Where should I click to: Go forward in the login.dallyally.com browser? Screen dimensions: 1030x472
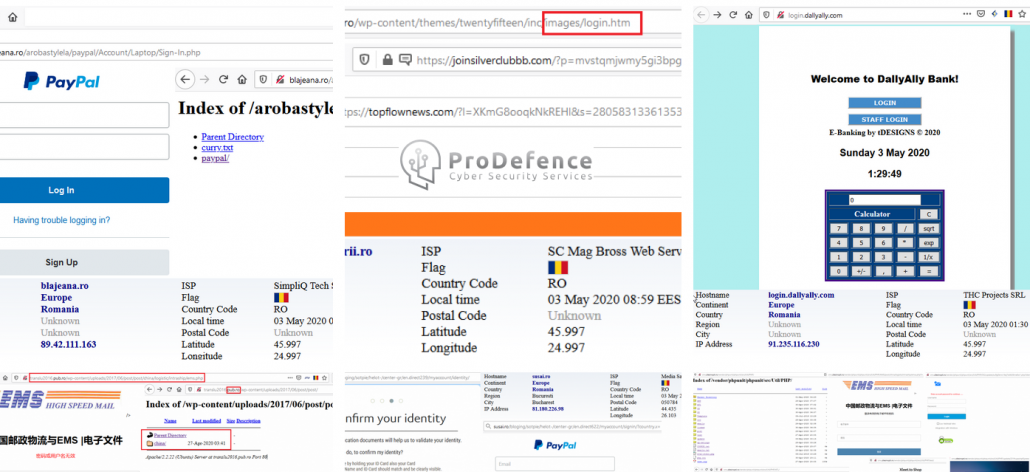[x=718, y=14]
